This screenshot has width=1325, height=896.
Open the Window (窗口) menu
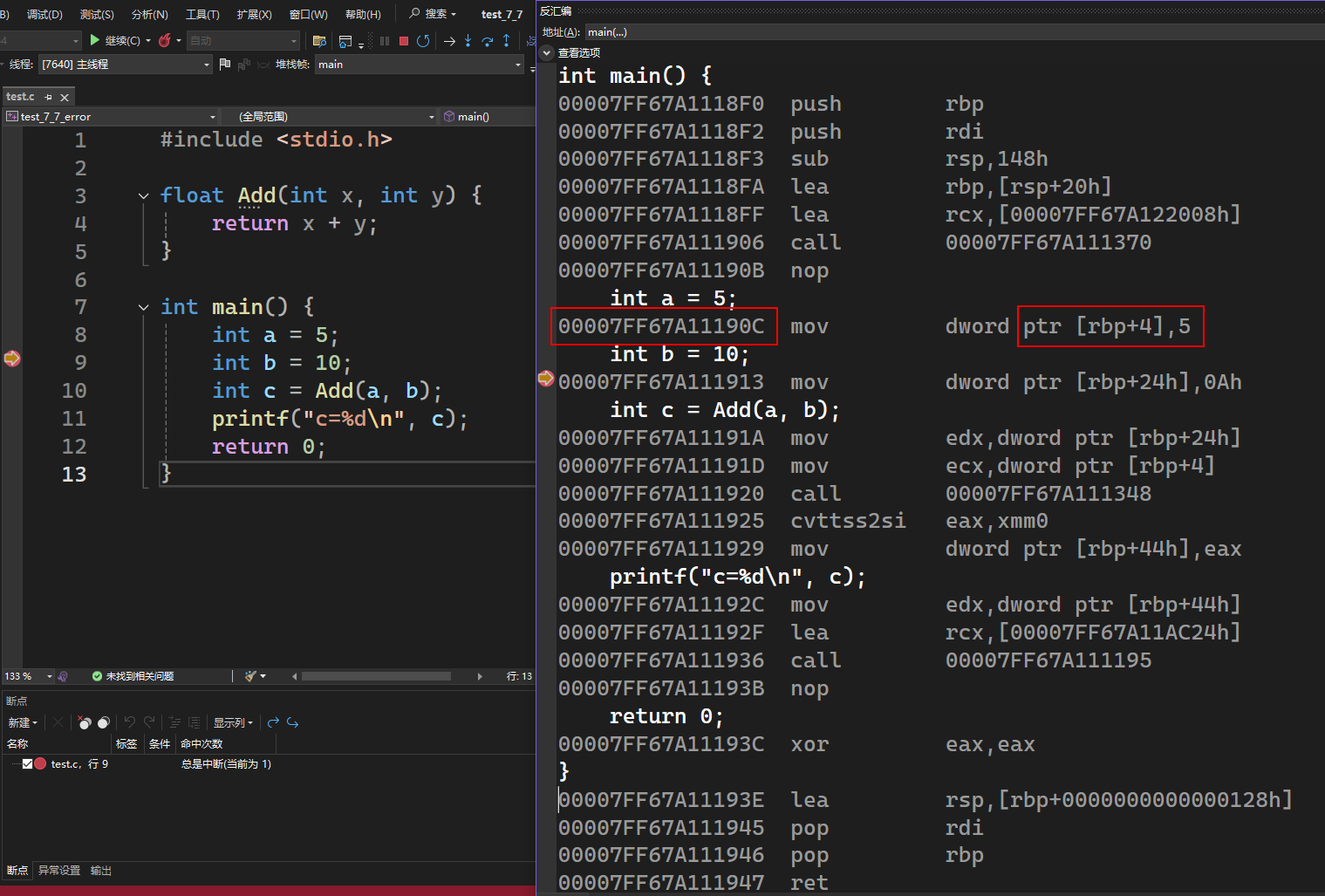pos(308,14)
